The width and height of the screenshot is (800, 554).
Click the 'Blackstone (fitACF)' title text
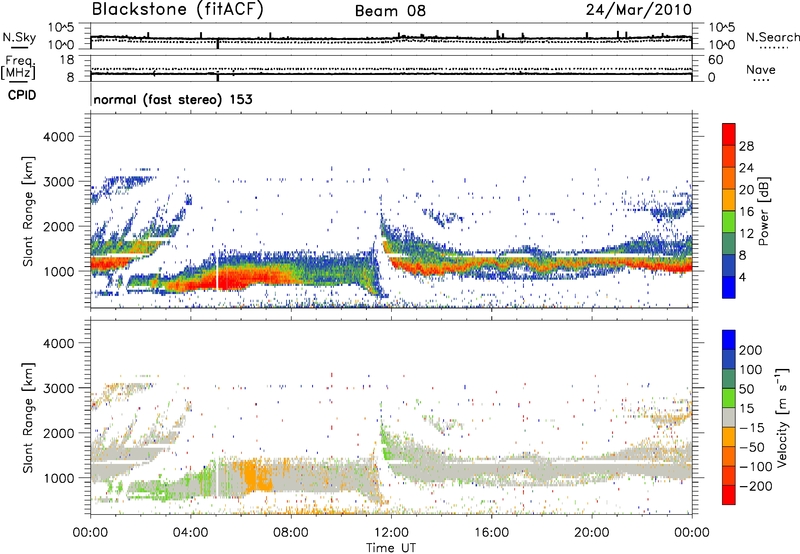point(178,10)
